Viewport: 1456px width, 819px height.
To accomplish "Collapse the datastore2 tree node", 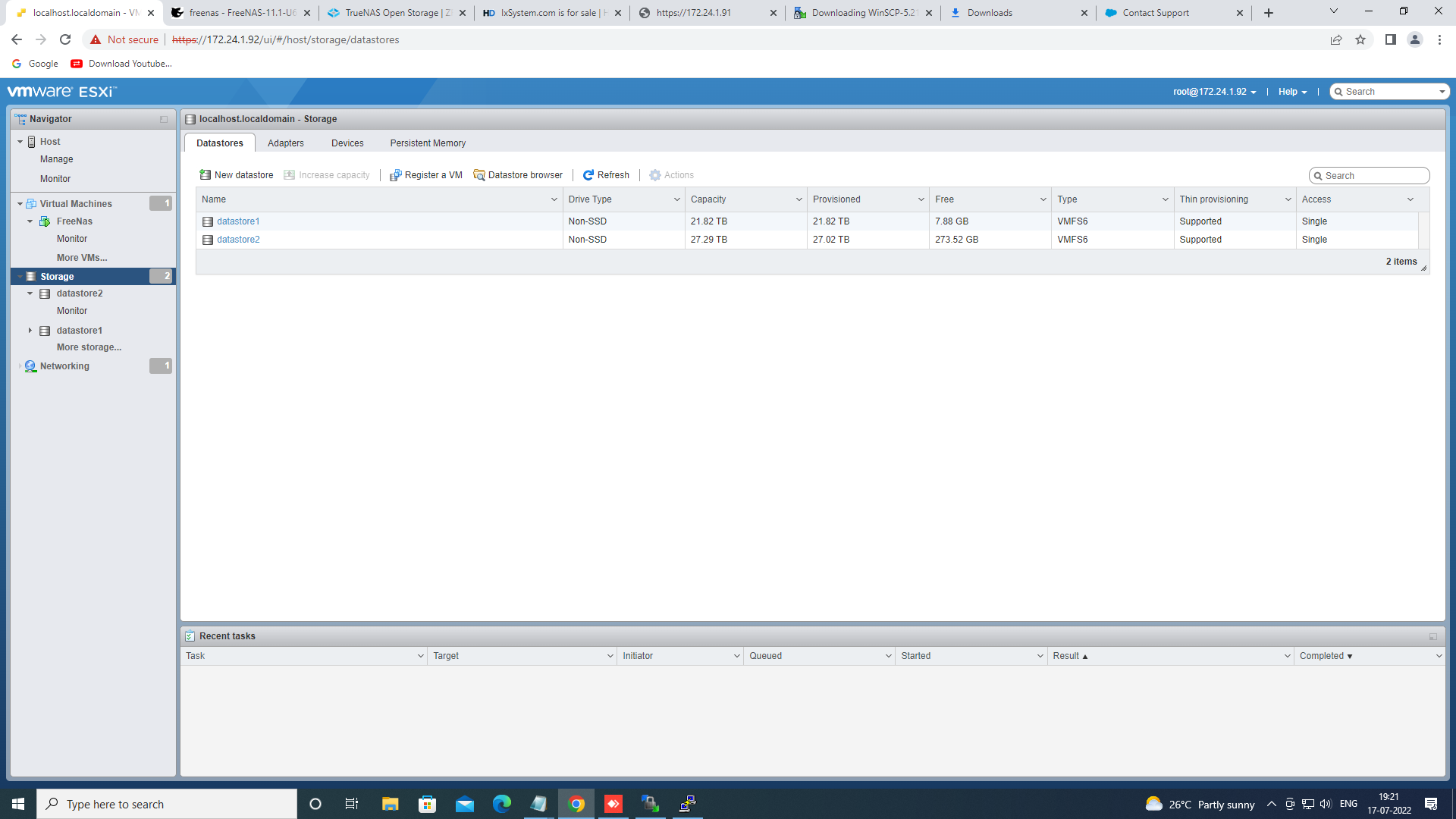I will pos(30,293).
